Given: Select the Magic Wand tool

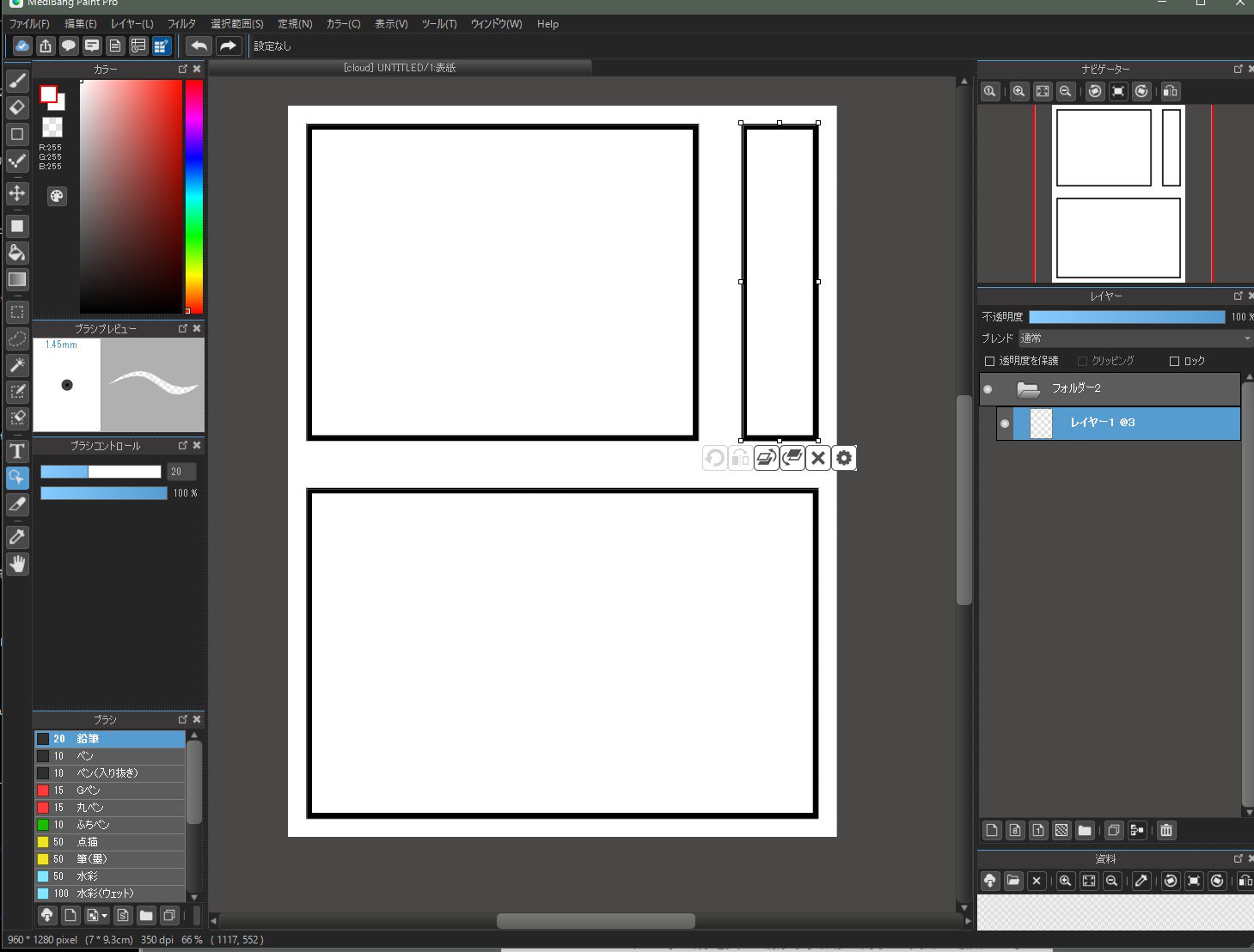Looking at the screenshot, I should (x=17, y=365).
